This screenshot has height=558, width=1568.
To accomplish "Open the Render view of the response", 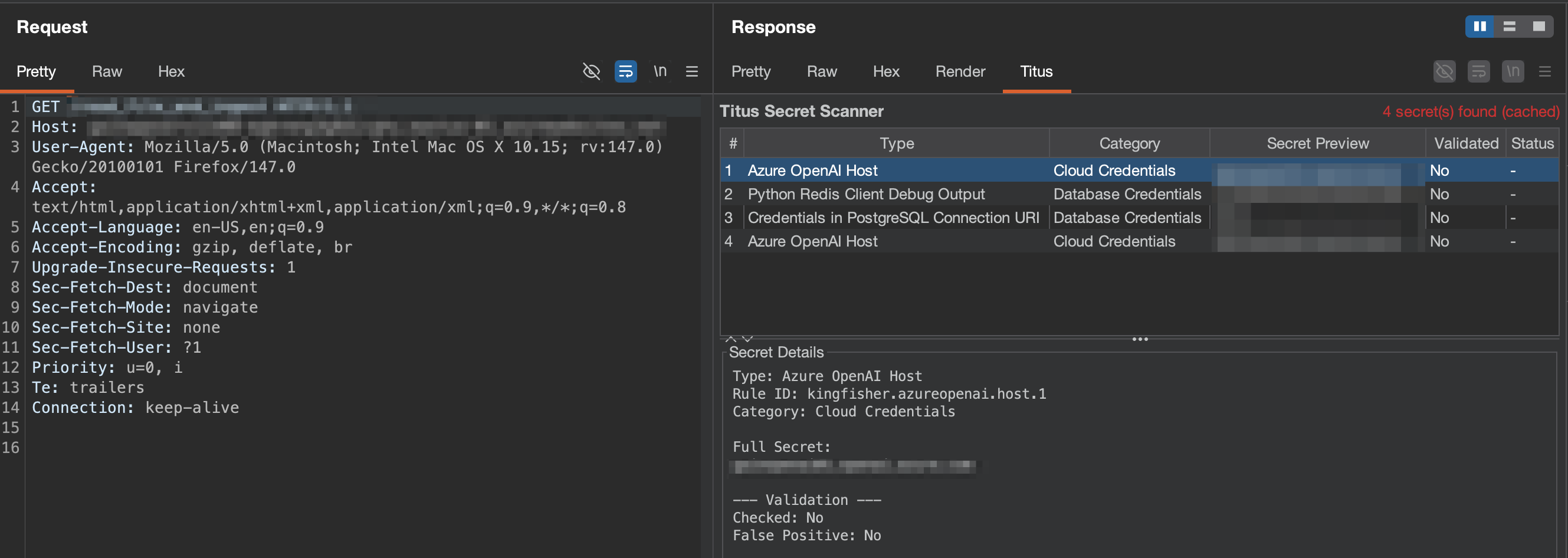I will coord(960,71).
